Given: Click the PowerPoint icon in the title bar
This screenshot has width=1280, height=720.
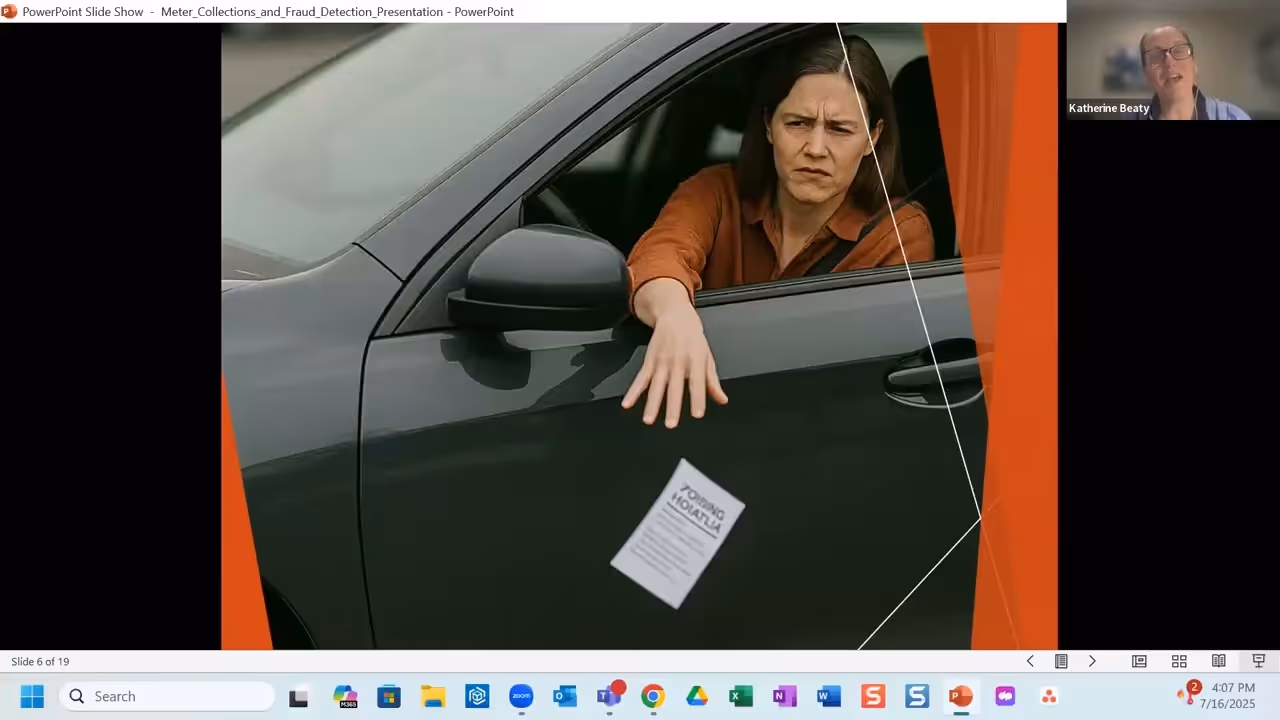Looking at the screenshot, I should pos(9,11).
